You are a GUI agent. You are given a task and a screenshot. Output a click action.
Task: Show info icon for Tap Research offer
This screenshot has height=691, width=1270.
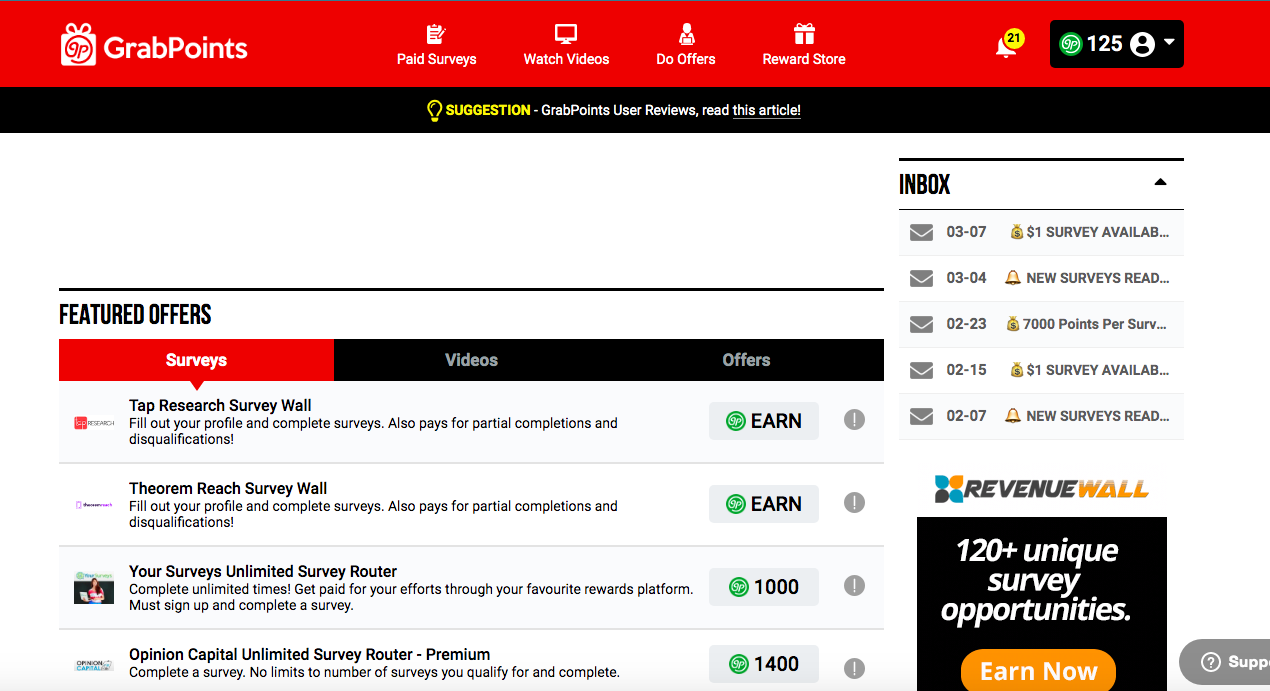[854, 420]
